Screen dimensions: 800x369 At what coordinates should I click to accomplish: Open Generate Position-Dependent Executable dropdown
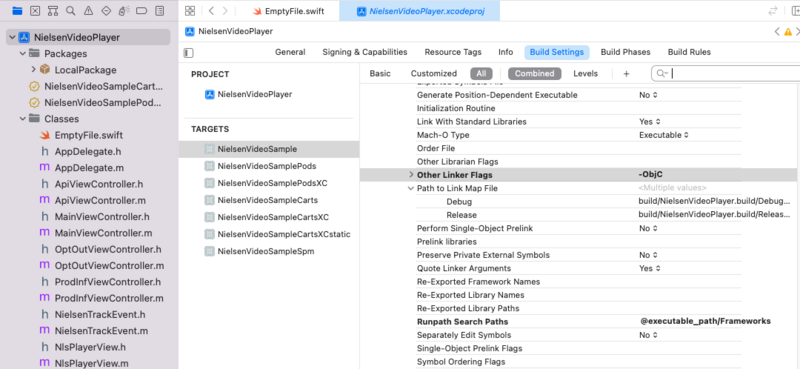[x=648, y=95]
